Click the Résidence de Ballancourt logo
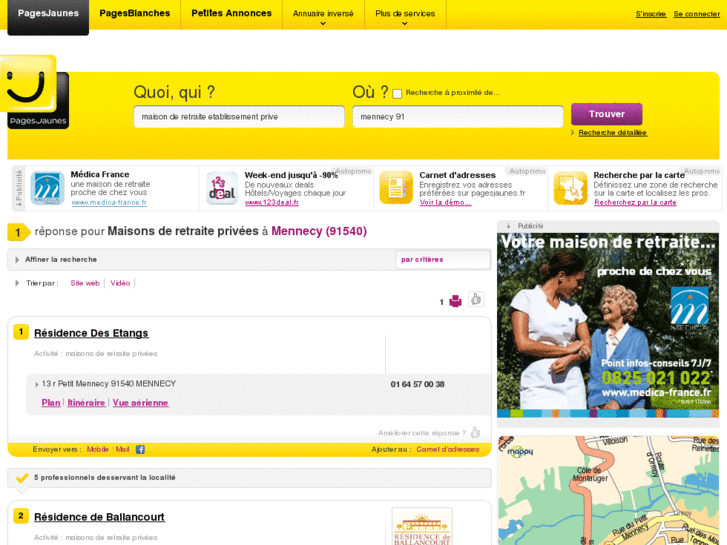Viewport: 727px width, 545px height. 422,526
